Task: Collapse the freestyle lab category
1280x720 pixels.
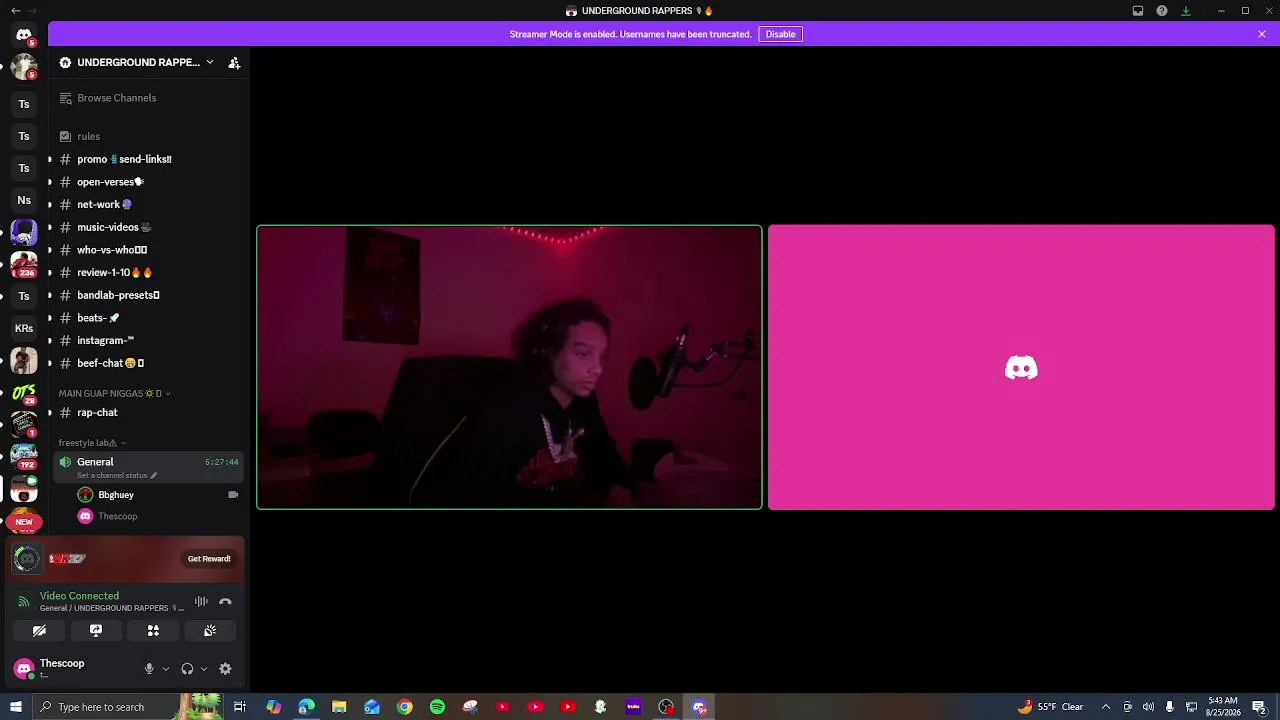Action: click(x=92, y=443)
